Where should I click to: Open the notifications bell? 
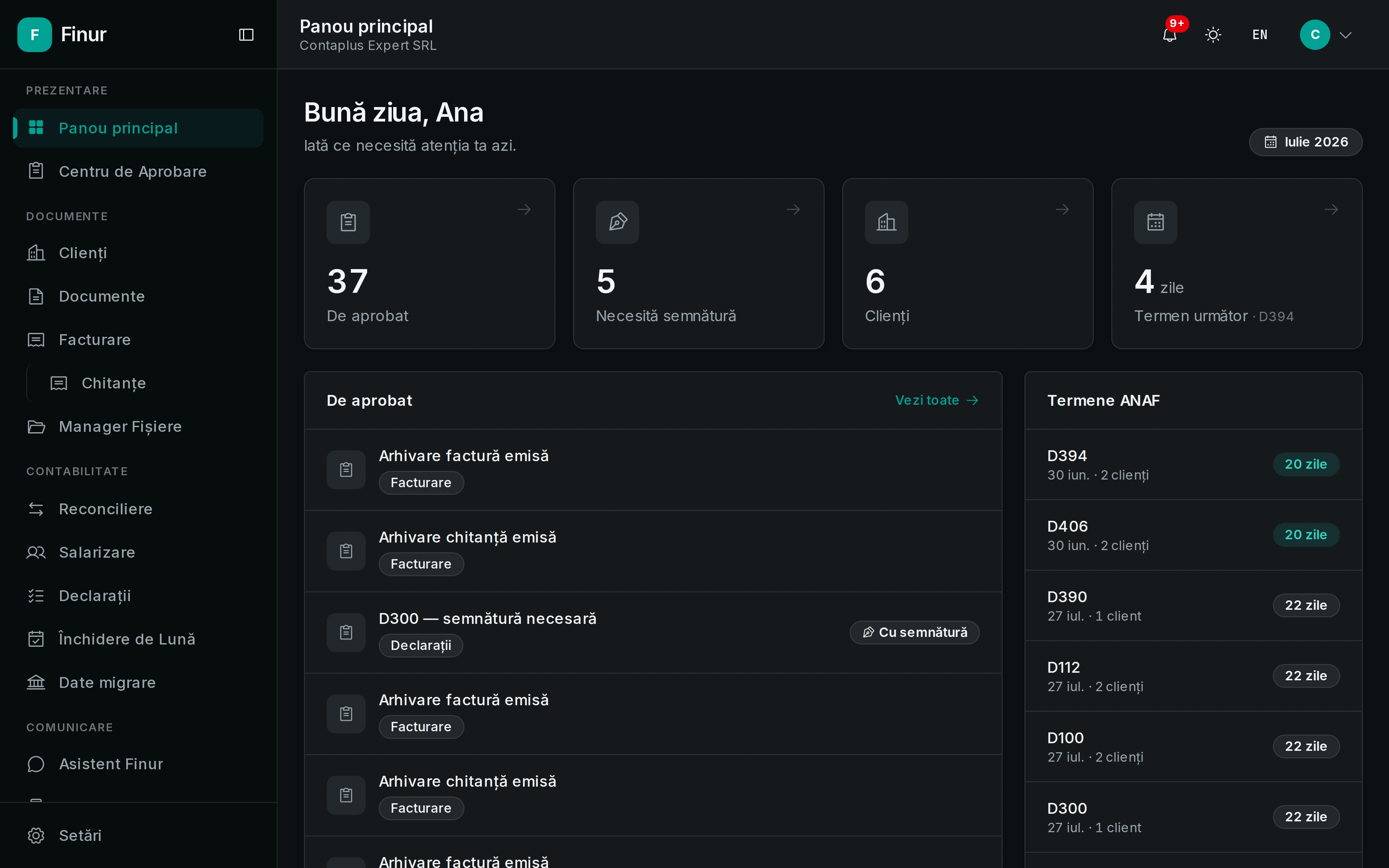1169,34
